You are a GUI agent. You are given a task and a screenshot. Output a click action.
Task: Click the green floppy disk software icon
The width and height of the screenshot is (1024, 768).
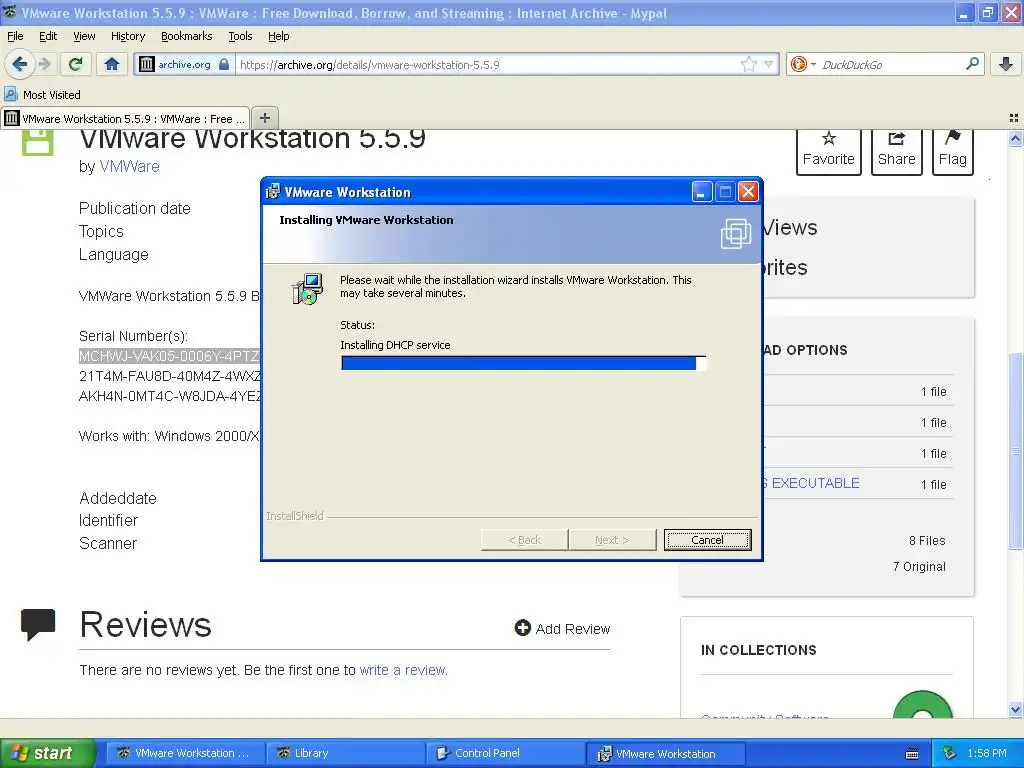click(37, 142)
